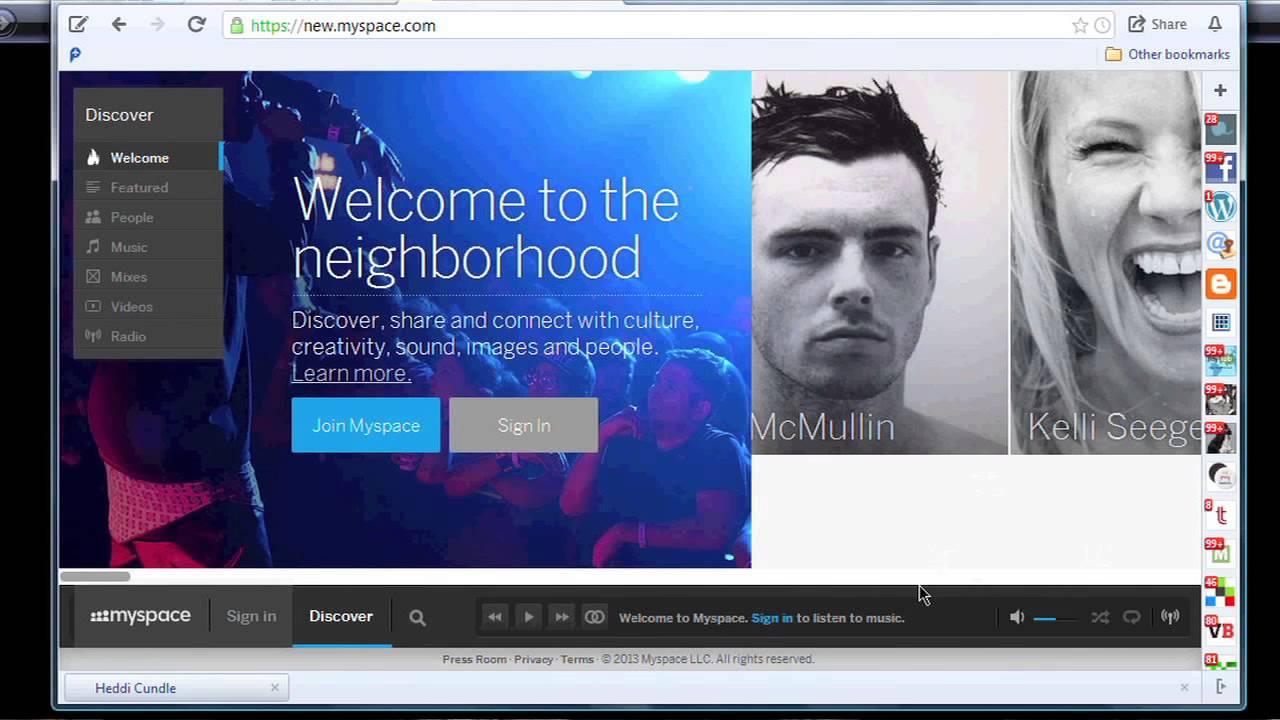Expand the Share menu in the browser toolbar

click(1156, 24)
